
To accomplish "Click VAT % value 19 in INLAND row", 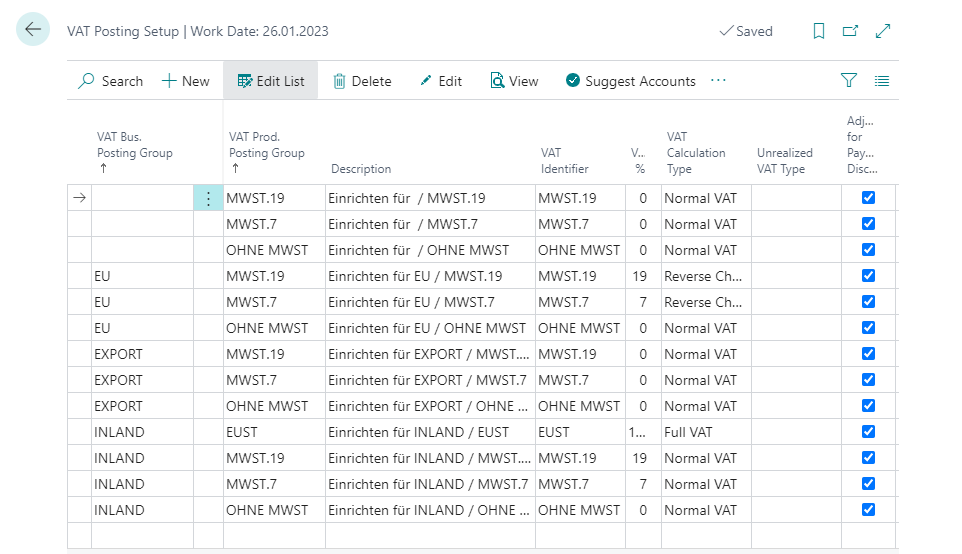I will [x=643, y=458].
